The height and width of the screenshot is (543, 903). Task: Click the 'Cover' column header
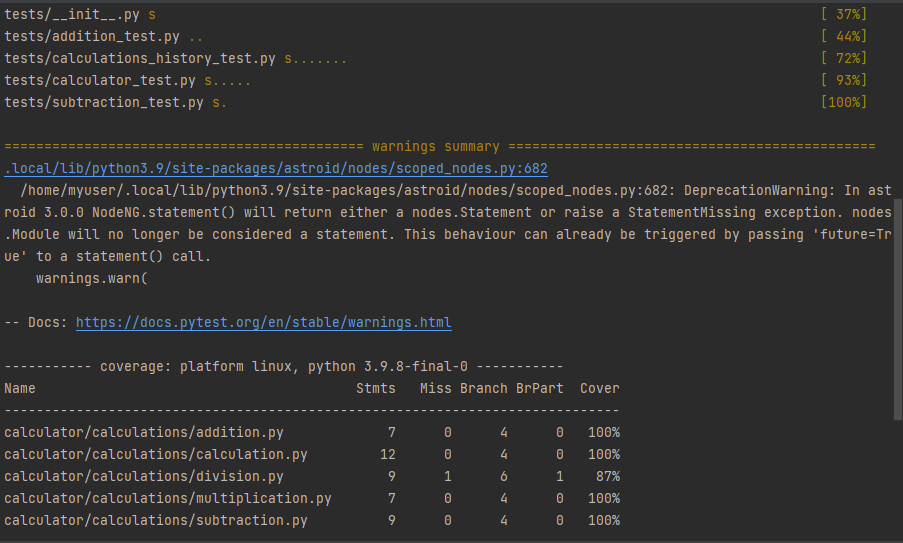tap(600, 388)
